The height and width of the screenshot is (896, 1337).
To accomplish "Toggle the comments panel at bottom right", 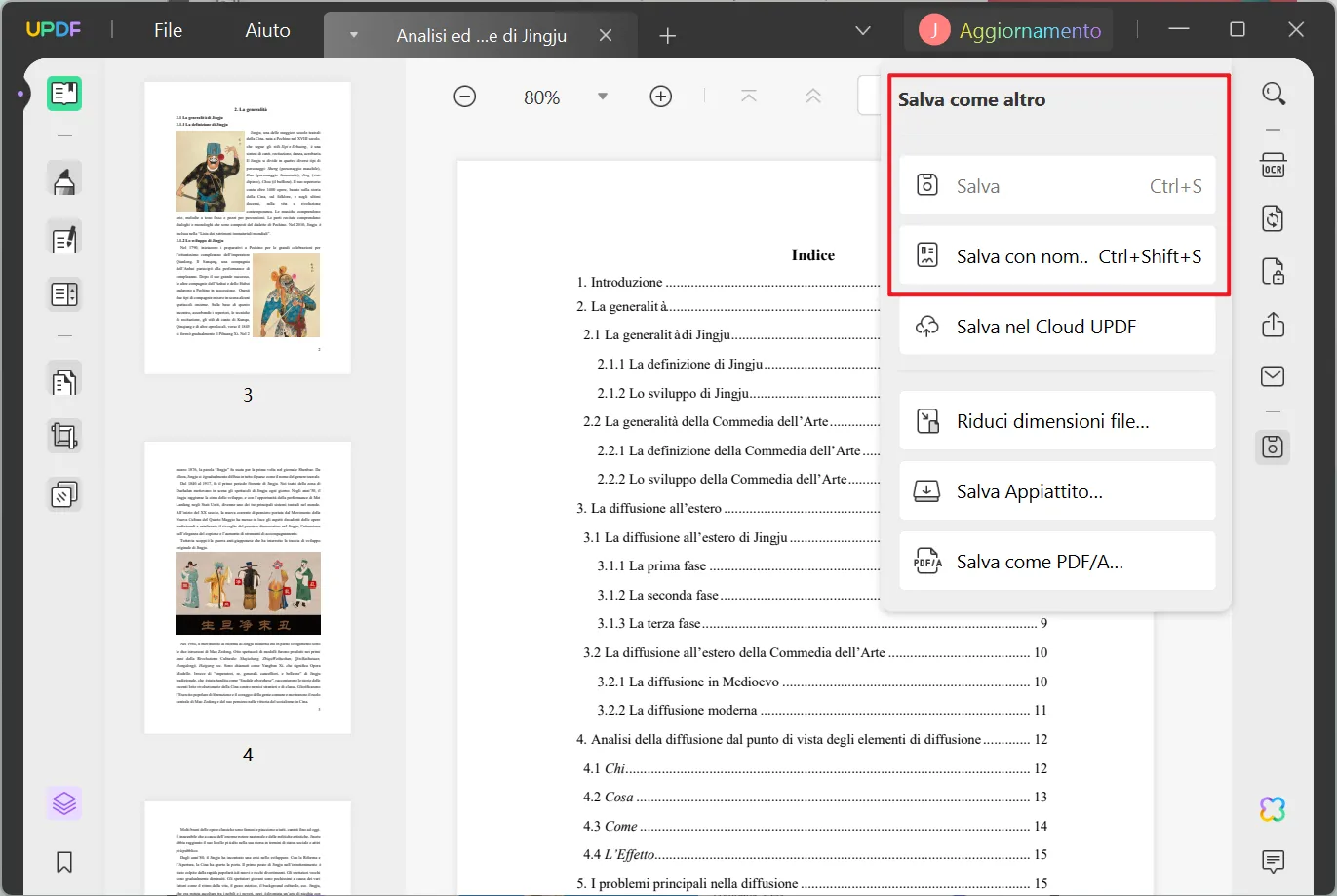I will tap(1273, 862).
